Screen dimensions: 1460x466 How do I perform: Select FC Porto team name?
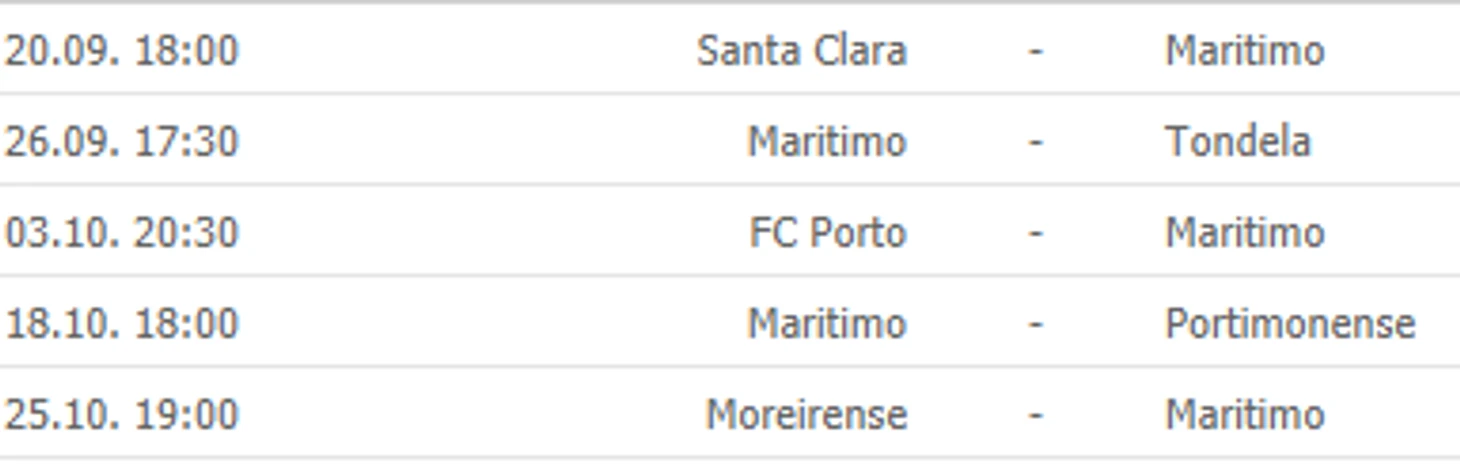(827, 232)
